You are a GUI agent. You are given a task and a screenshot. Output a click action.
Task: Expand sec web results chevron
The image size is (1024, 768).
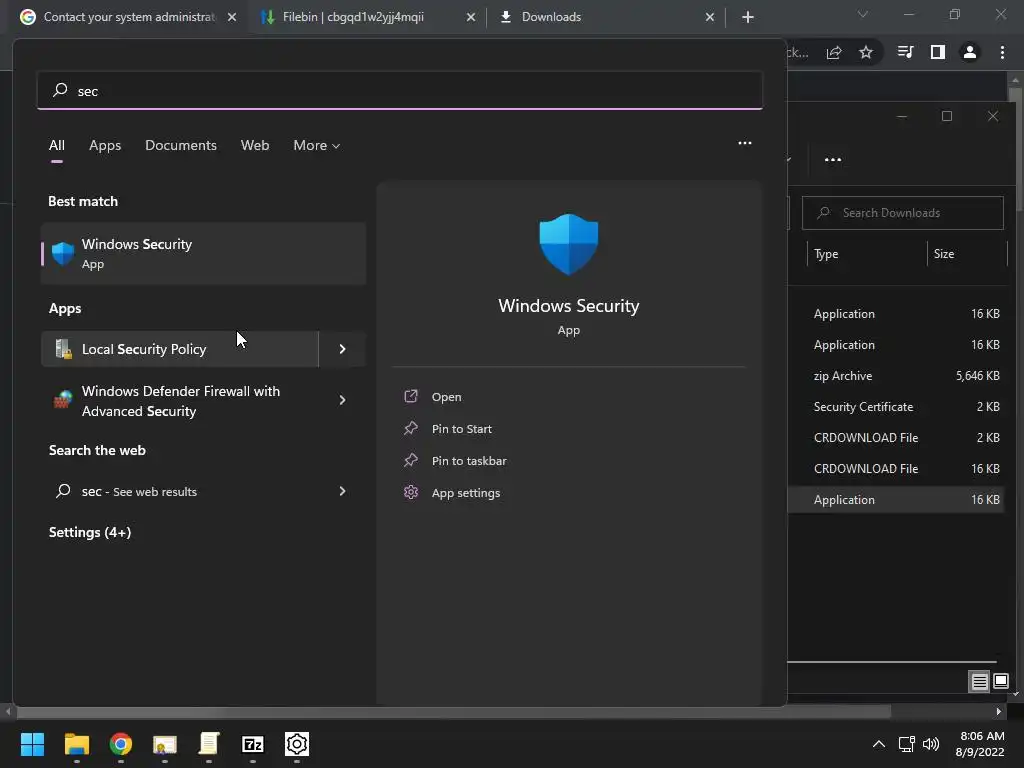click(x=342, y=491)
